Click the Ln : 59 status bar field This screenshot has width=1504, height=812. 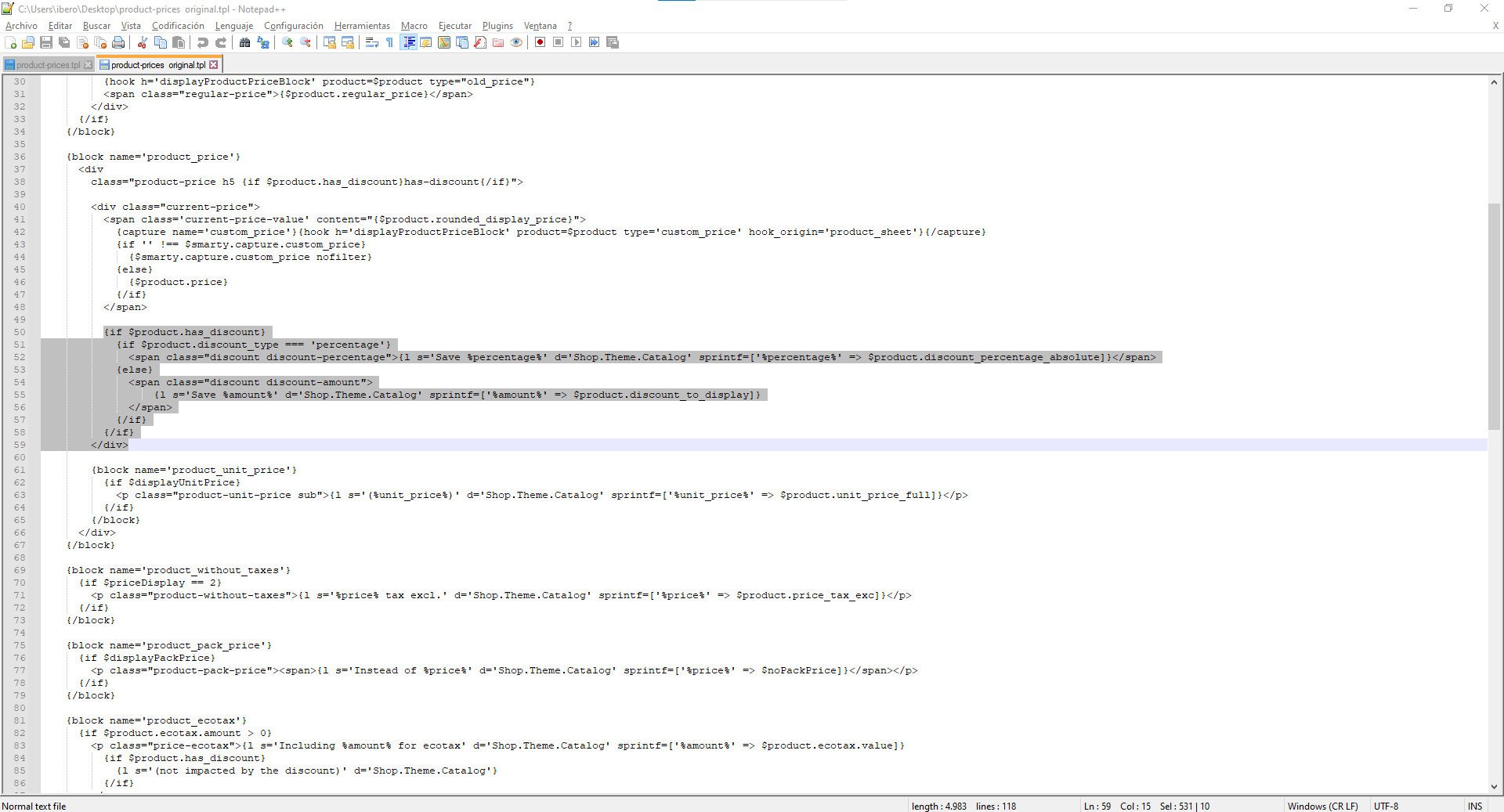click(x=1097, y=806)
